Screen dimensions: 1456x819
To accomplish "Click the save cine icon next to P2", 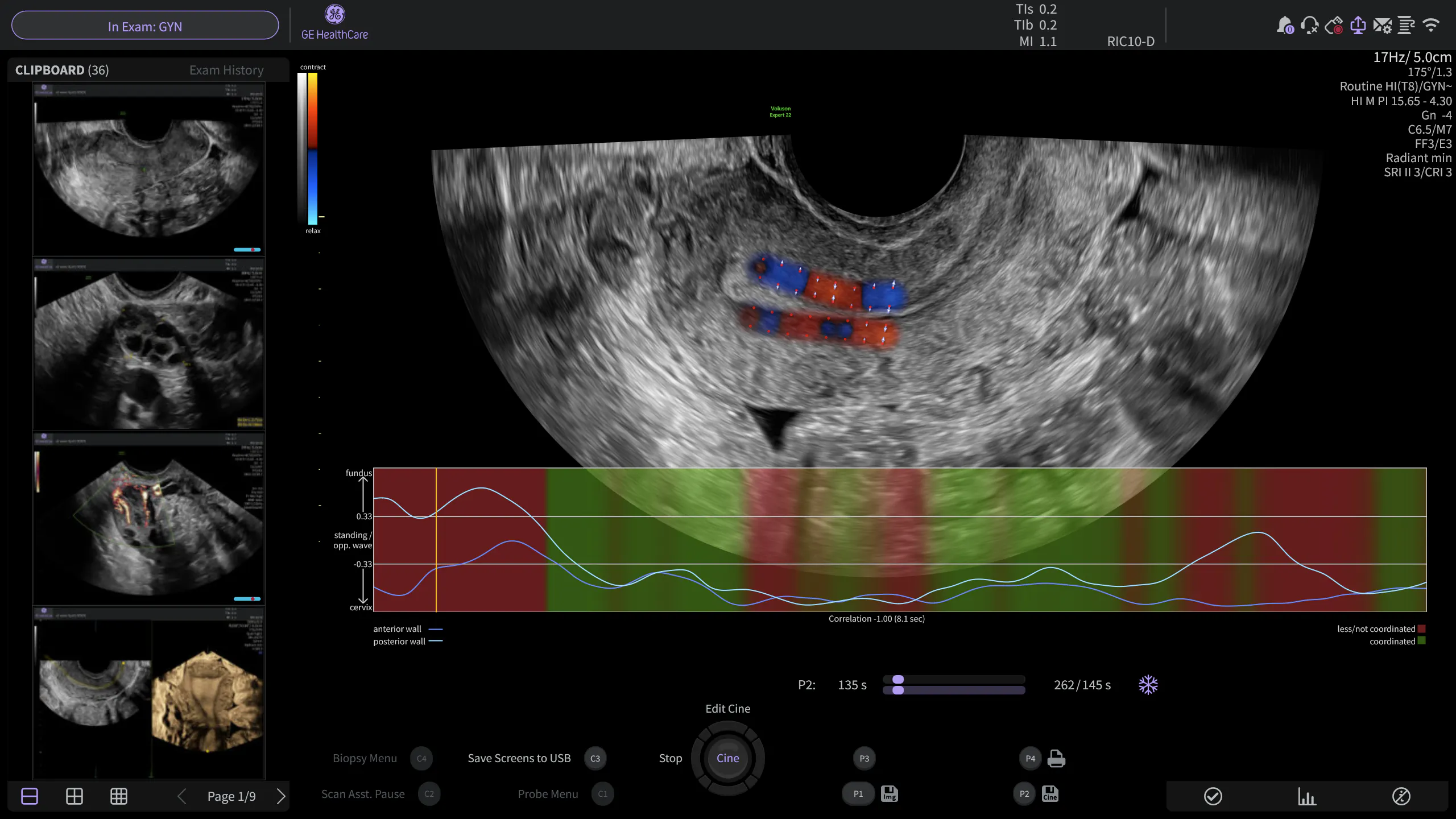I will tap(1050, 794).
